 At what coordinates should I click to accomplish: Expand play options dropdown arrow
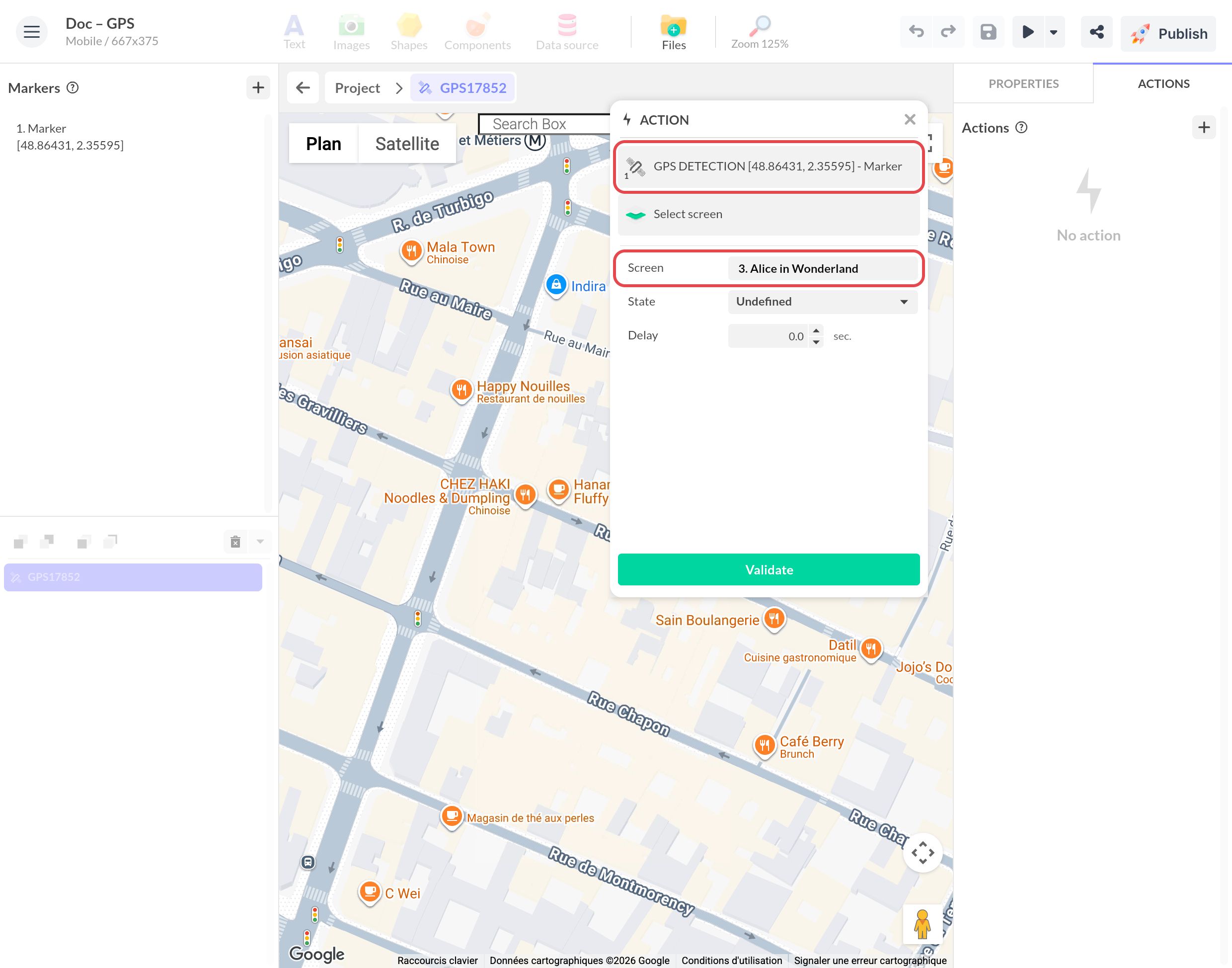(1054, 32)
